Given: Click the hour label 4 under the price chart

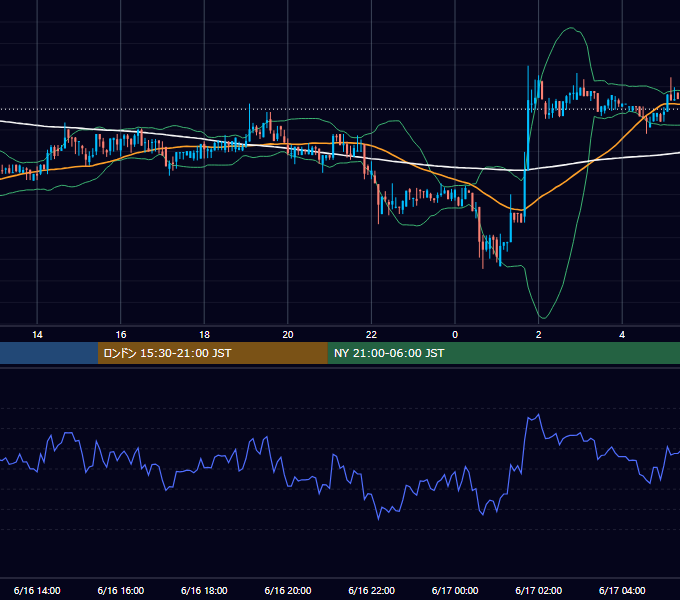Looking at the screenshot, I should (x=622, y=335).
